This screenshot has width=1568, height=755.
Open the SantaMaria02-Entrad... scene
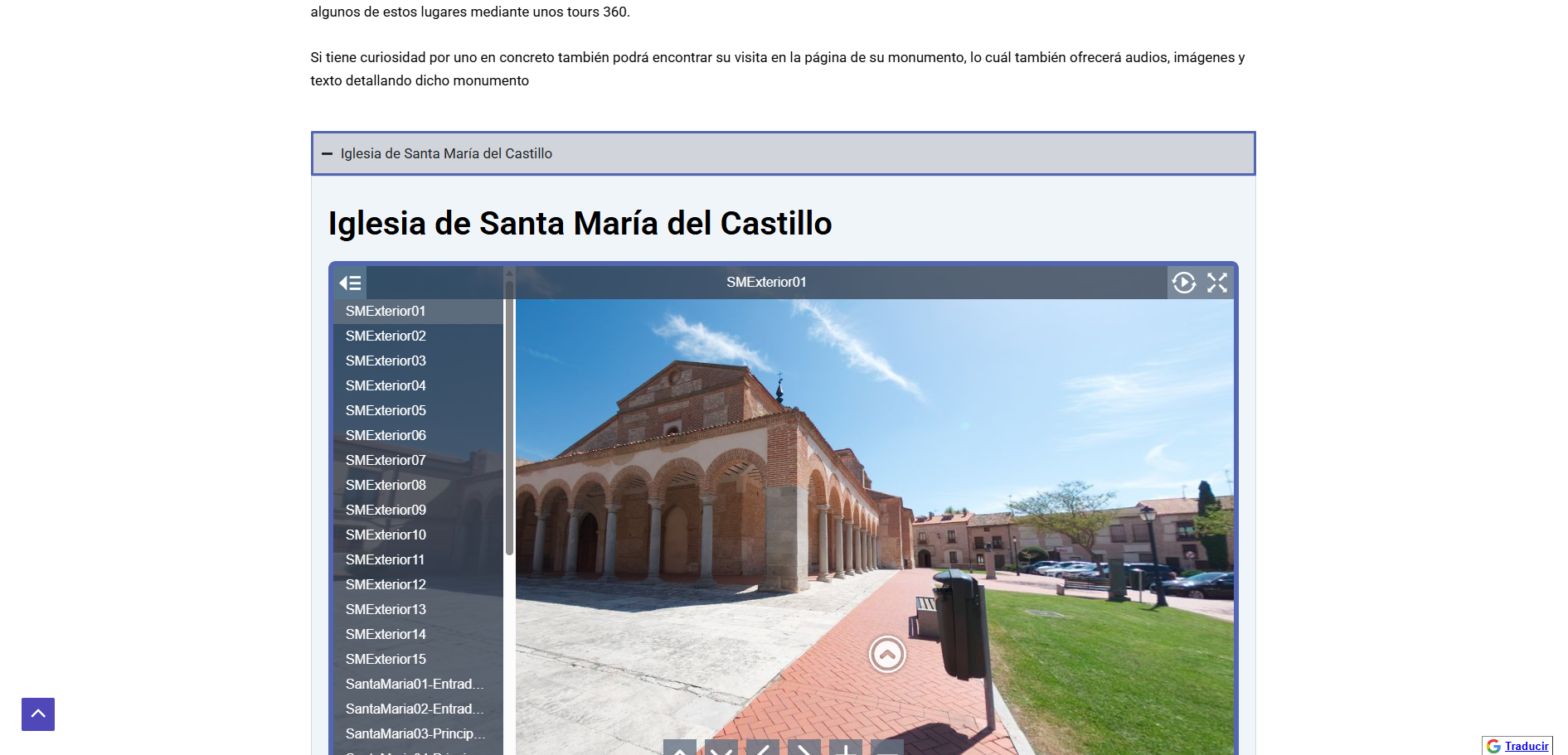[418, 709]
